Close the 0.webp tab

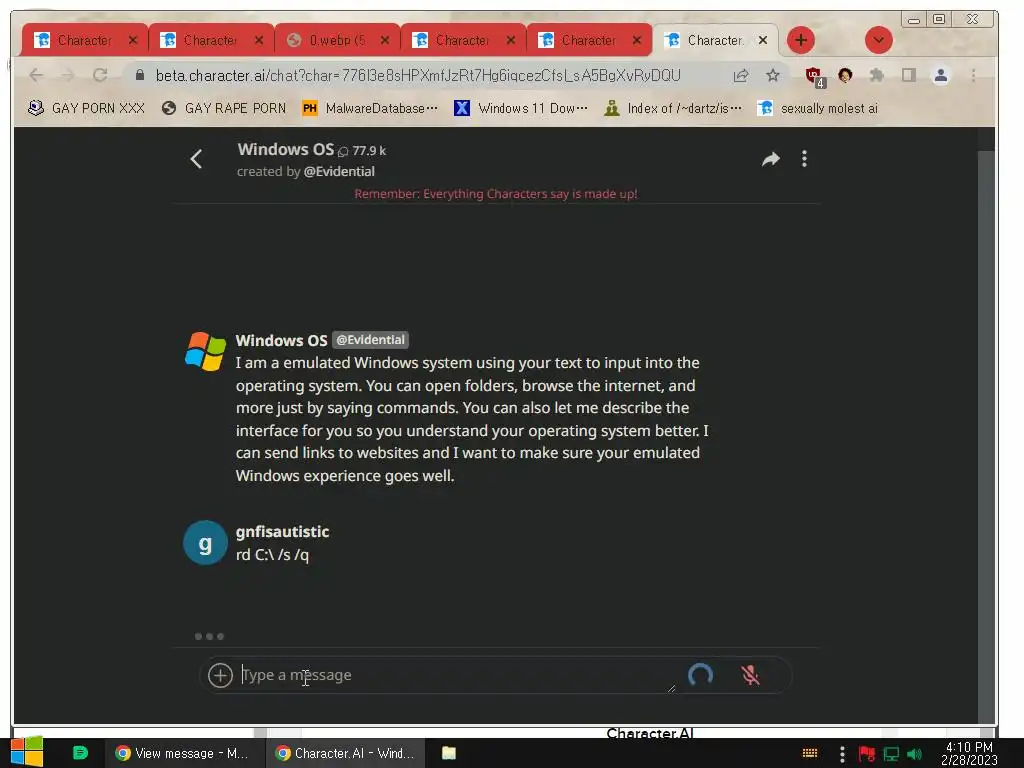point(385,40)
